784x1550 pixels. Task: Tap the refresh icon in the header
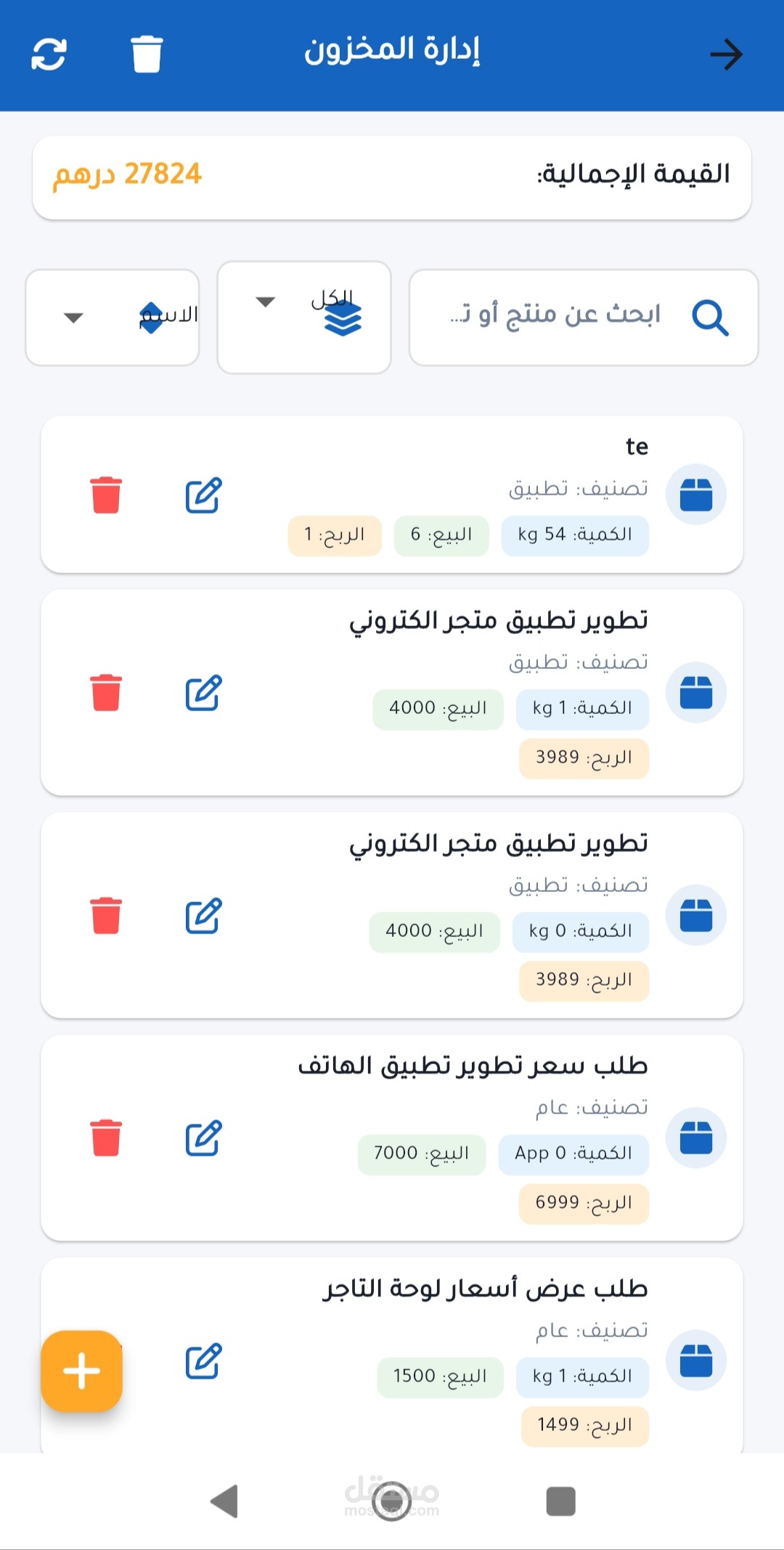click(49, 54)
